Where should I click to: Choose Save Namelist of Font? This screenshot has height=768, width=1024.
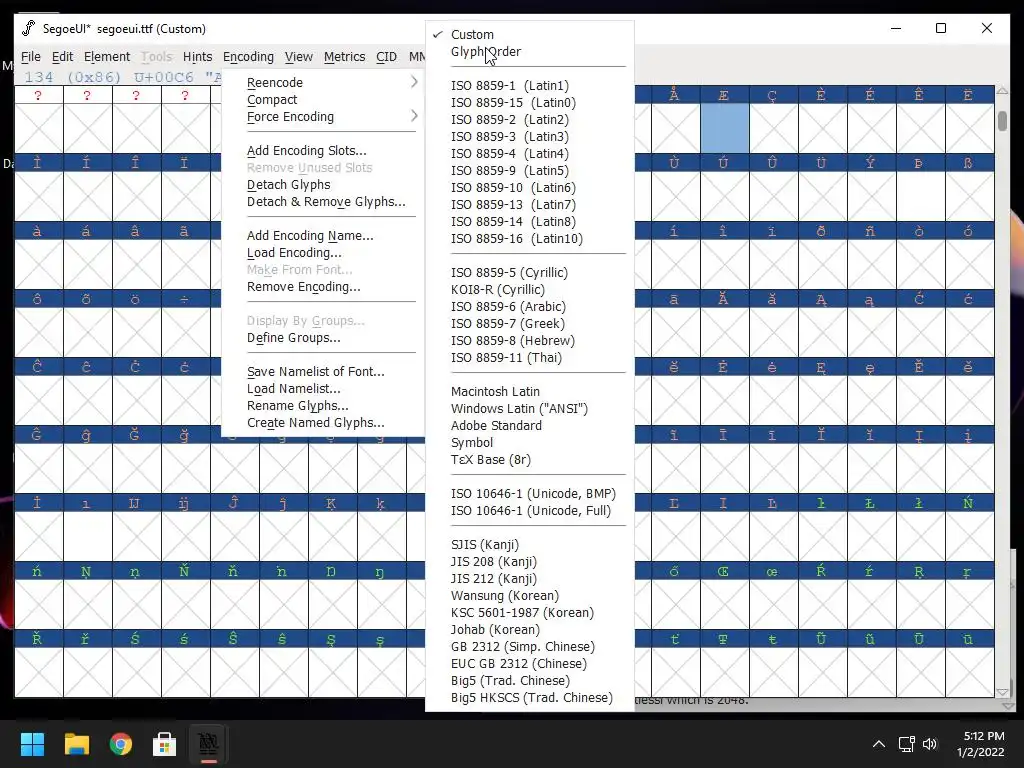(315, 372)
